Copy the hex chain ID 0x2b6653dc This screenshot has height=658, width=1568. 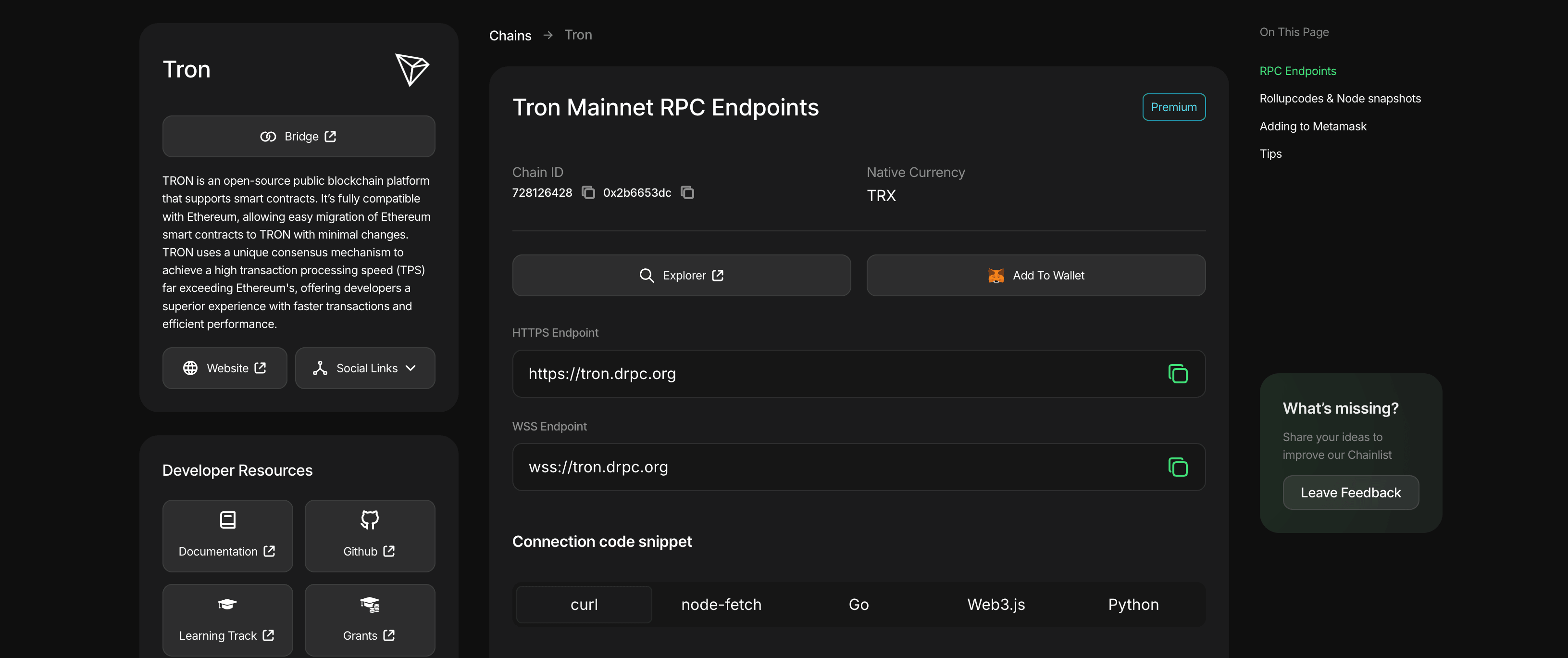[x=687, y=192]
